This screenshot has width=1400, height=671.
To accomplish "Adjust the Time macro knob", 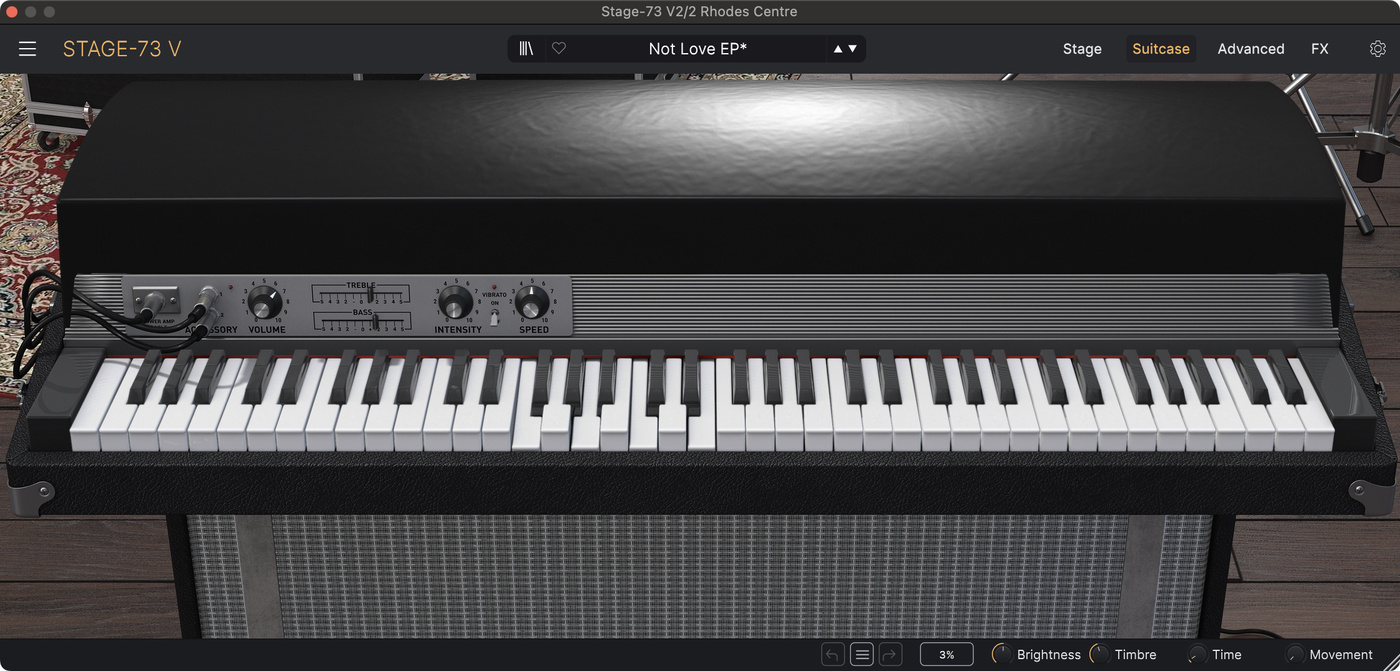I will click(1196, 655).
